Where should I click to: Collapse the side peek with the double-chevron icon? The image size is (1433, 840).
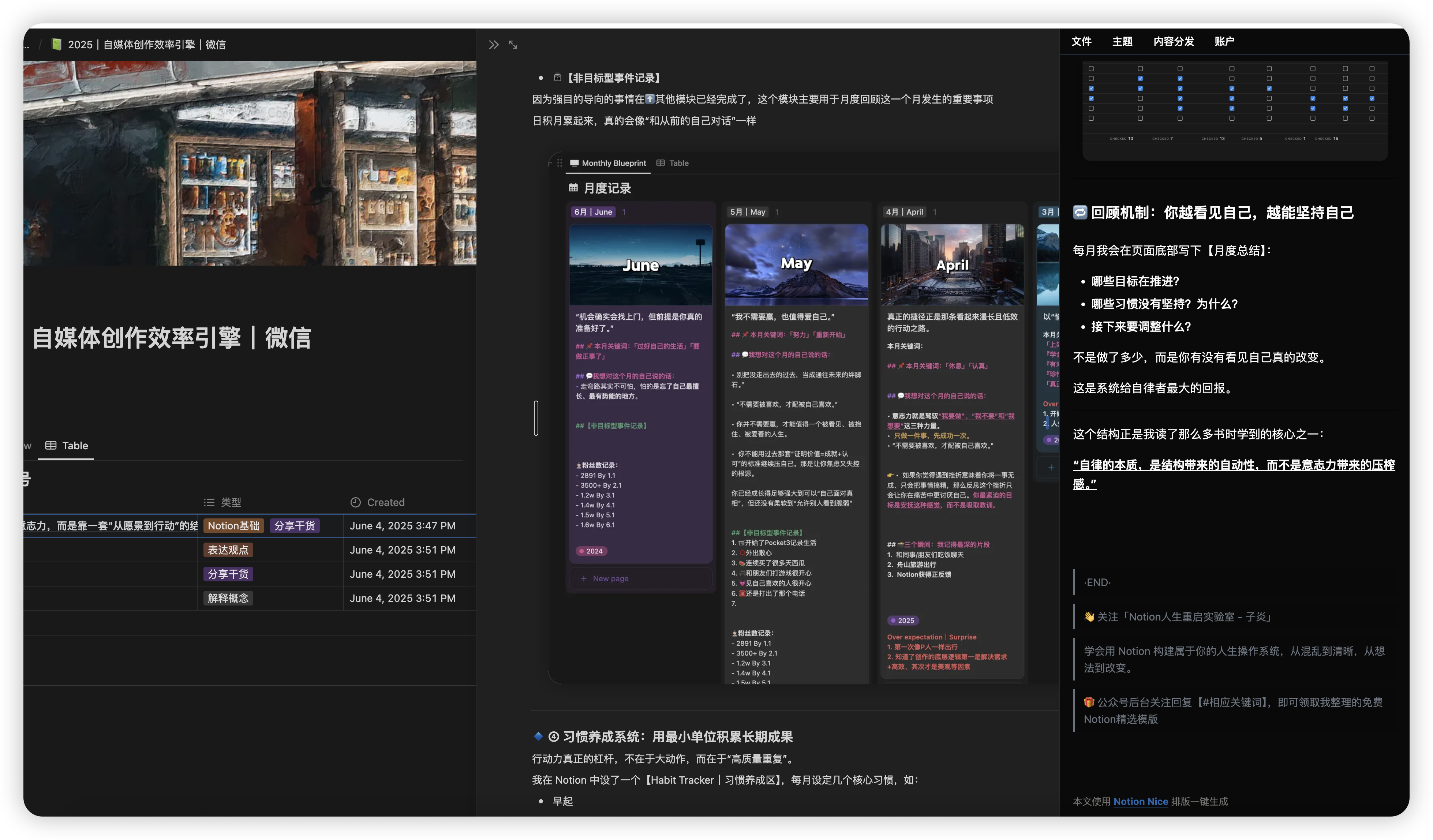click(x=494, y=44)
